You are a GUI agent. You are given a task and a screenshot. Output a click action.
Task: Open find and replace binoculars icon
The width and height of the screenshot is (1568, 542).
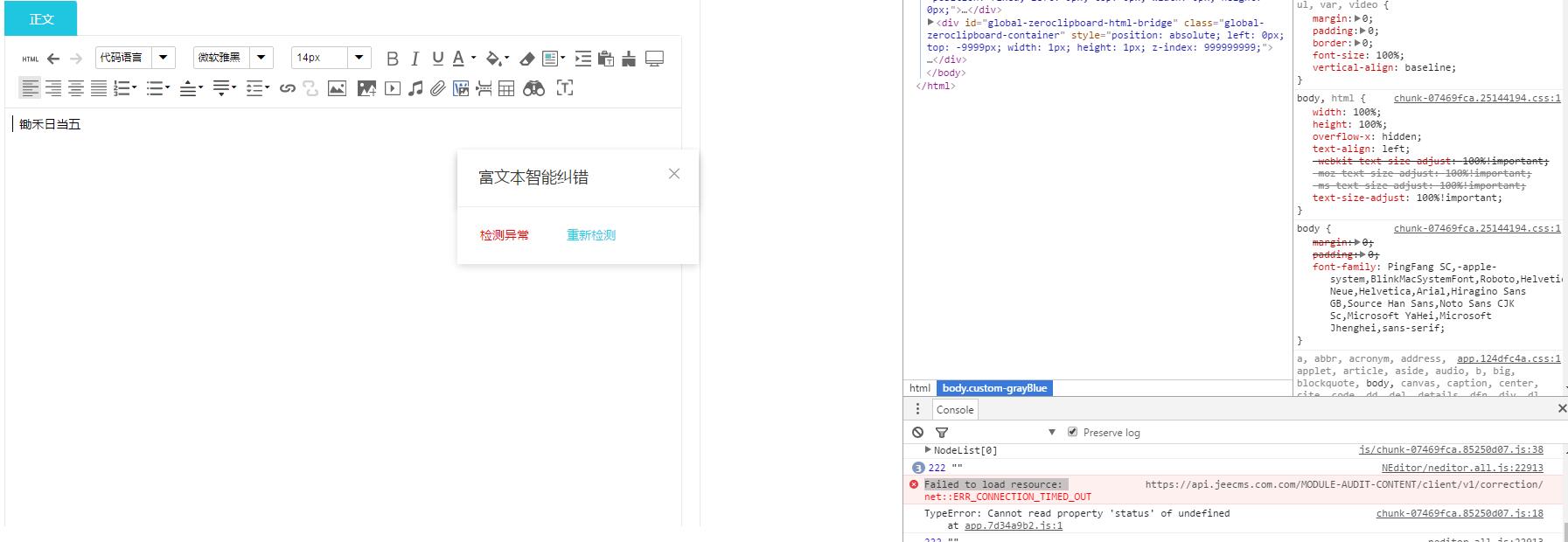tap(533, 88)
